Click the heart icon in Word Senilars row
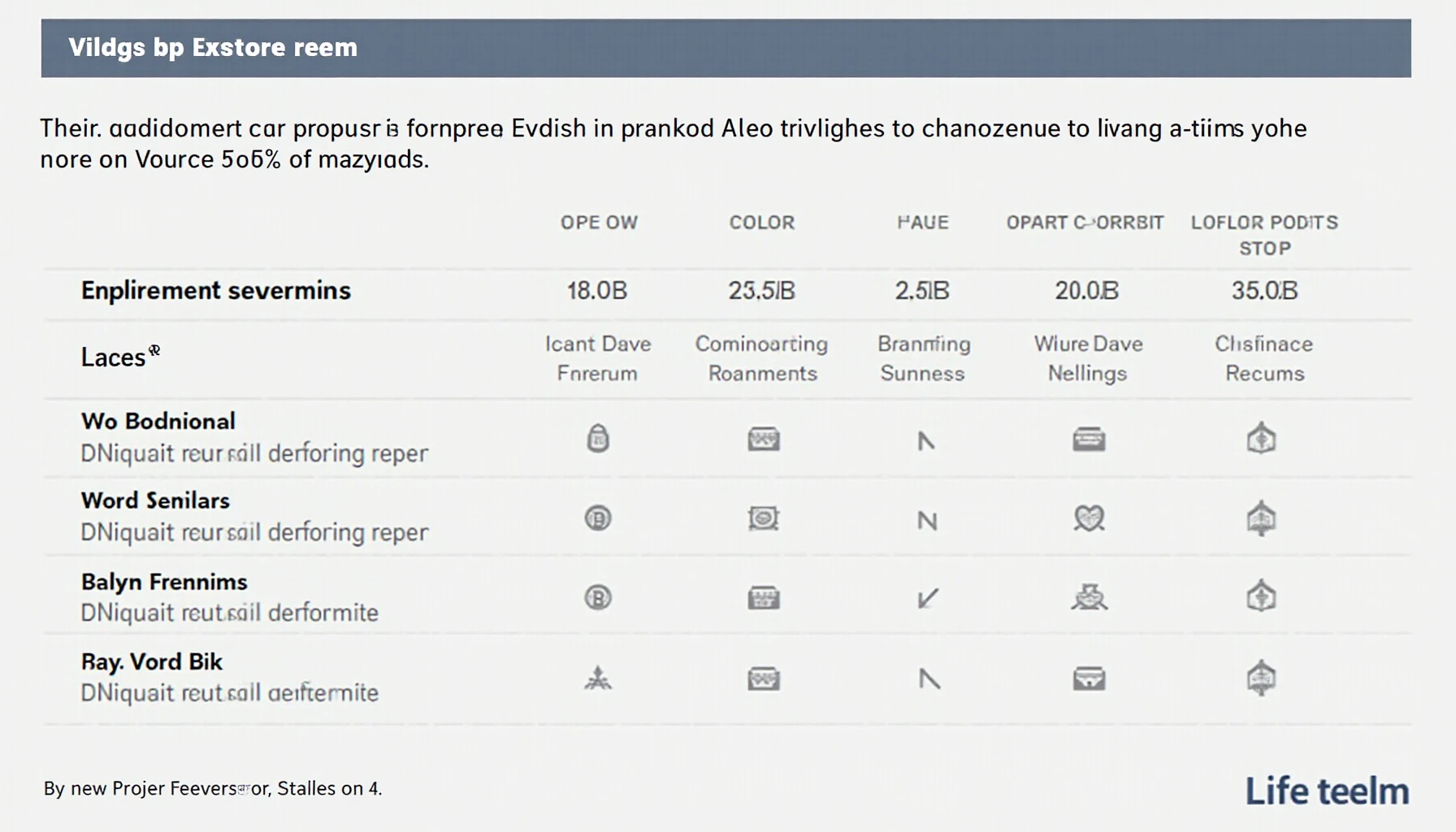The height and width of the screenshot is (832, 1456). tap(1089, 518)
